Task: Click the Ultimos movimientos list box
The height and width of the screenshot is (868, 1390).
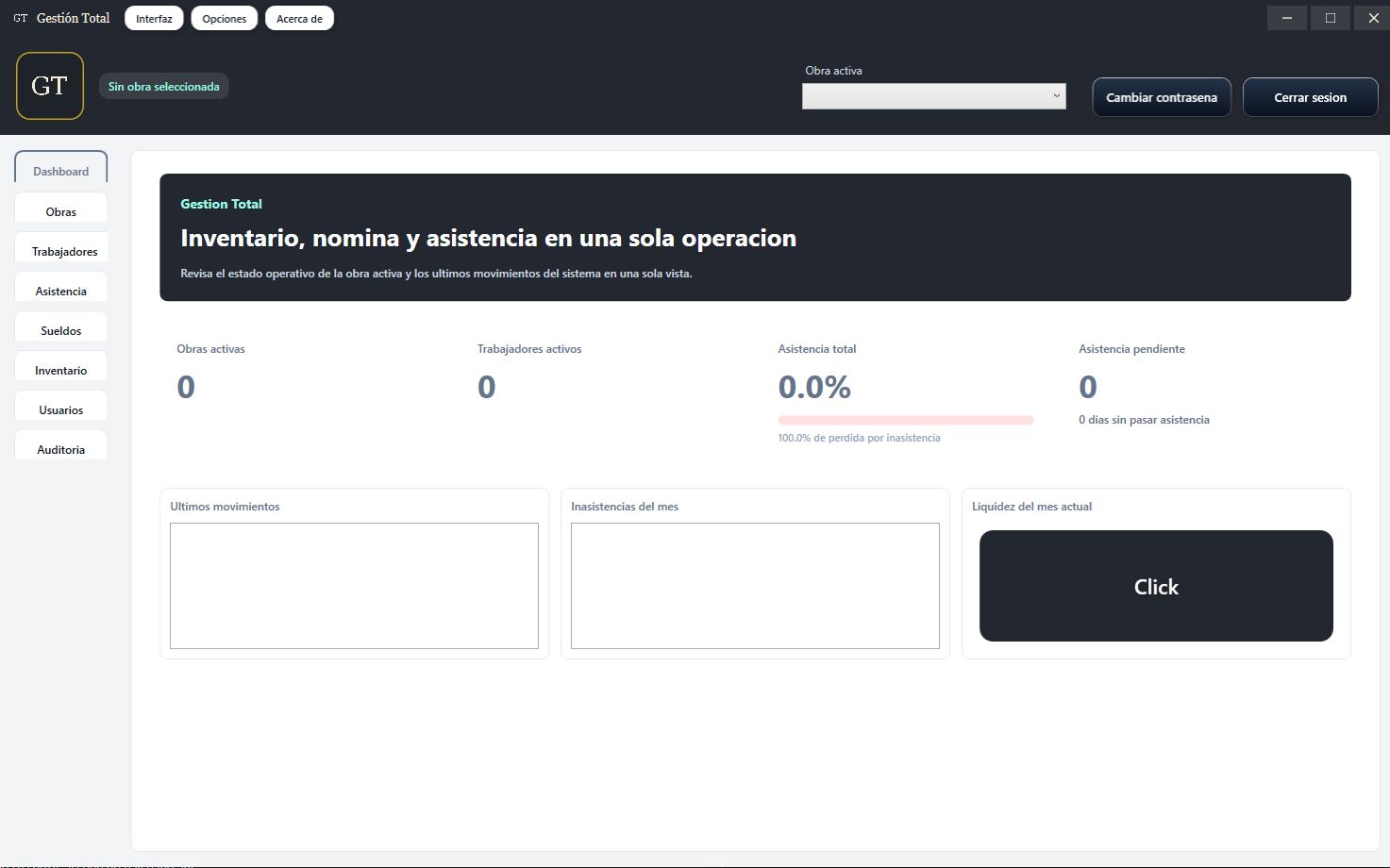Action: (354, 586)
